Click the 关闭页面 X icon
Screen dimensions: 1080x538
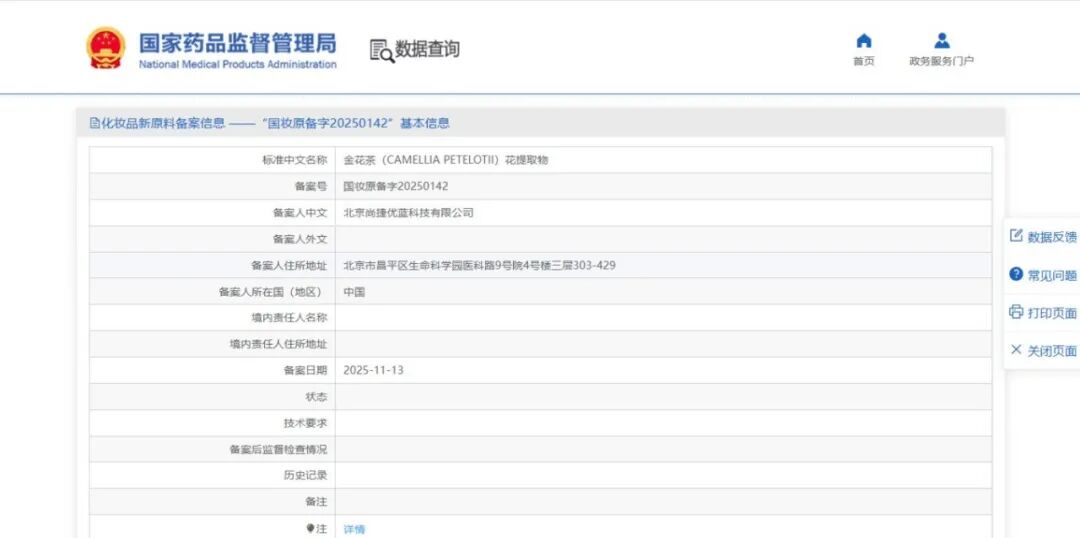coord(1016,350)
